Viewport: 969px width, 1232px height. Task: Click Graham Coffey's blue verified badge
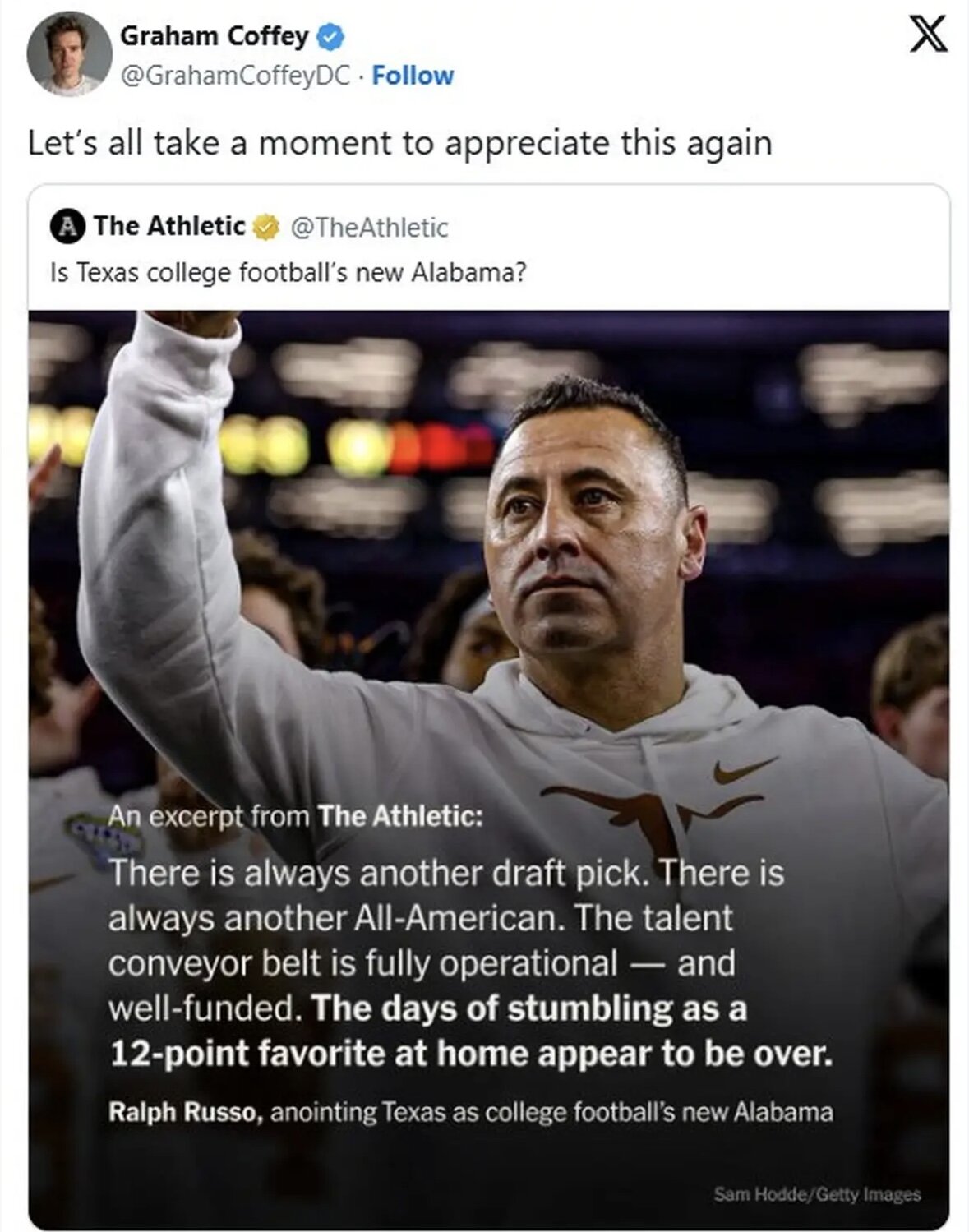(x=330, y=36)
